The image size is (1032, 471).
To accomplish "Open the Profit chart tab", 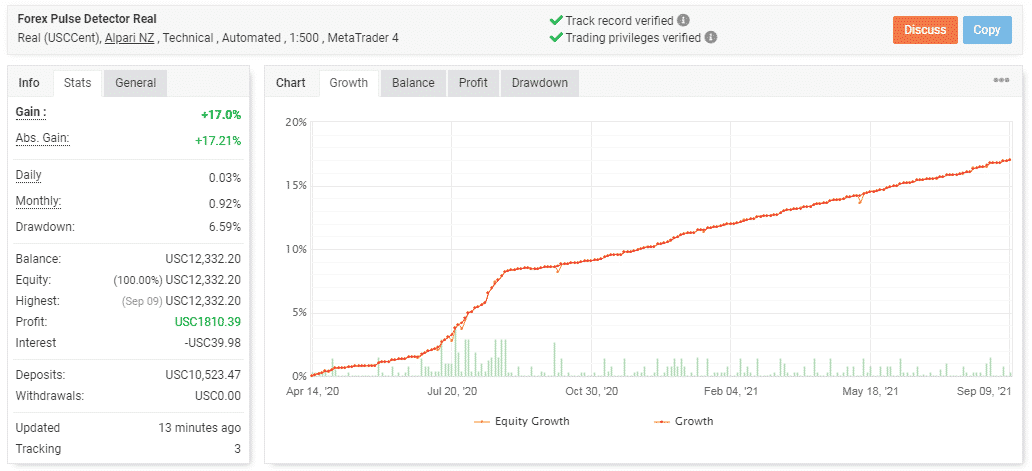I will (x=473, y=83).
